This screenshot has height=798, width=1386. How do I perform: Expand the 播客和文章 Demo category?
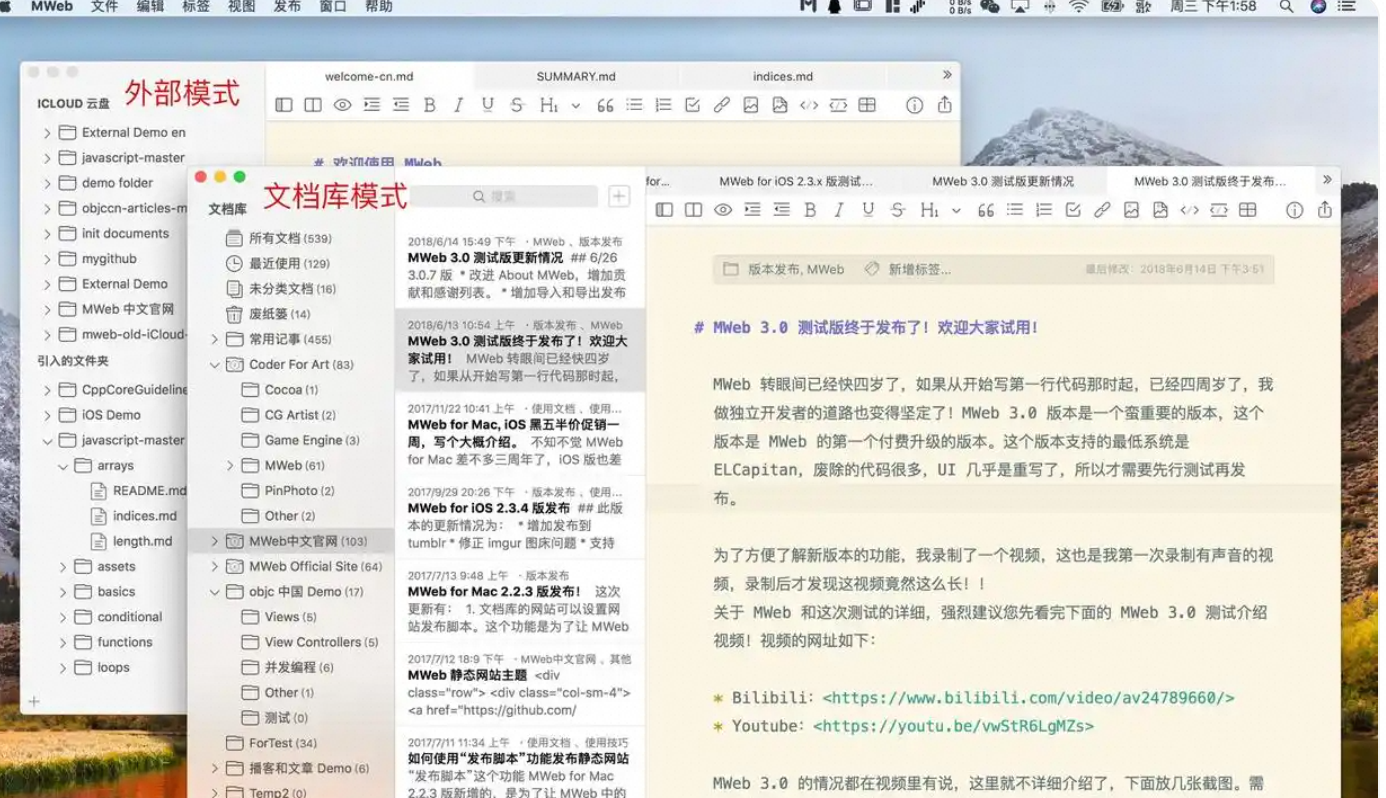click(x=214, y=768)
